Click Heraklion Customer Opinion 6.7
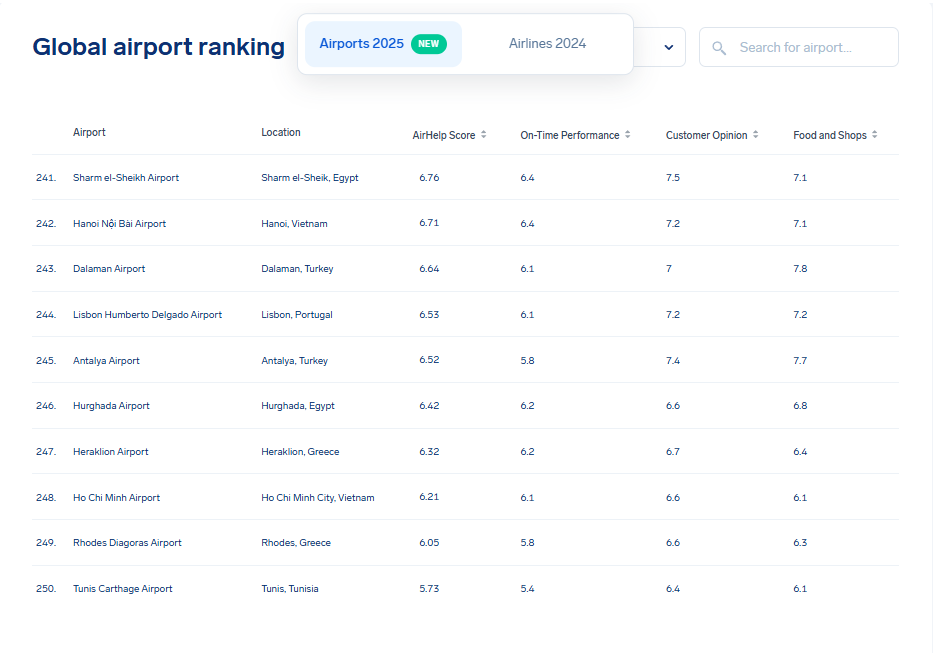Viewport: 933px width, 653px height. pos(672,451)
